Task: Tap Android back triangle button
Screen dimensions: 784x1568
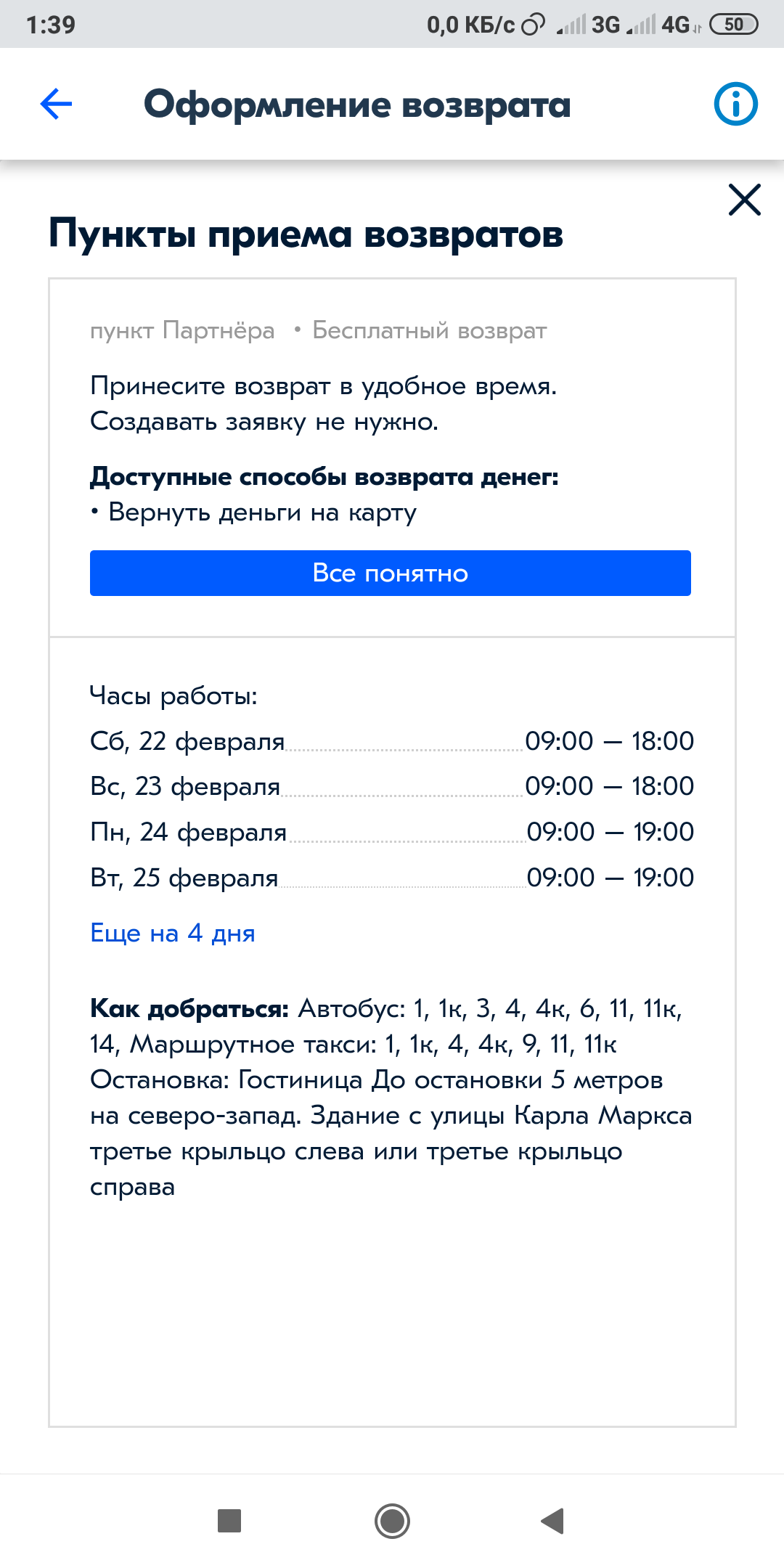Action: tap(552, 1520)
